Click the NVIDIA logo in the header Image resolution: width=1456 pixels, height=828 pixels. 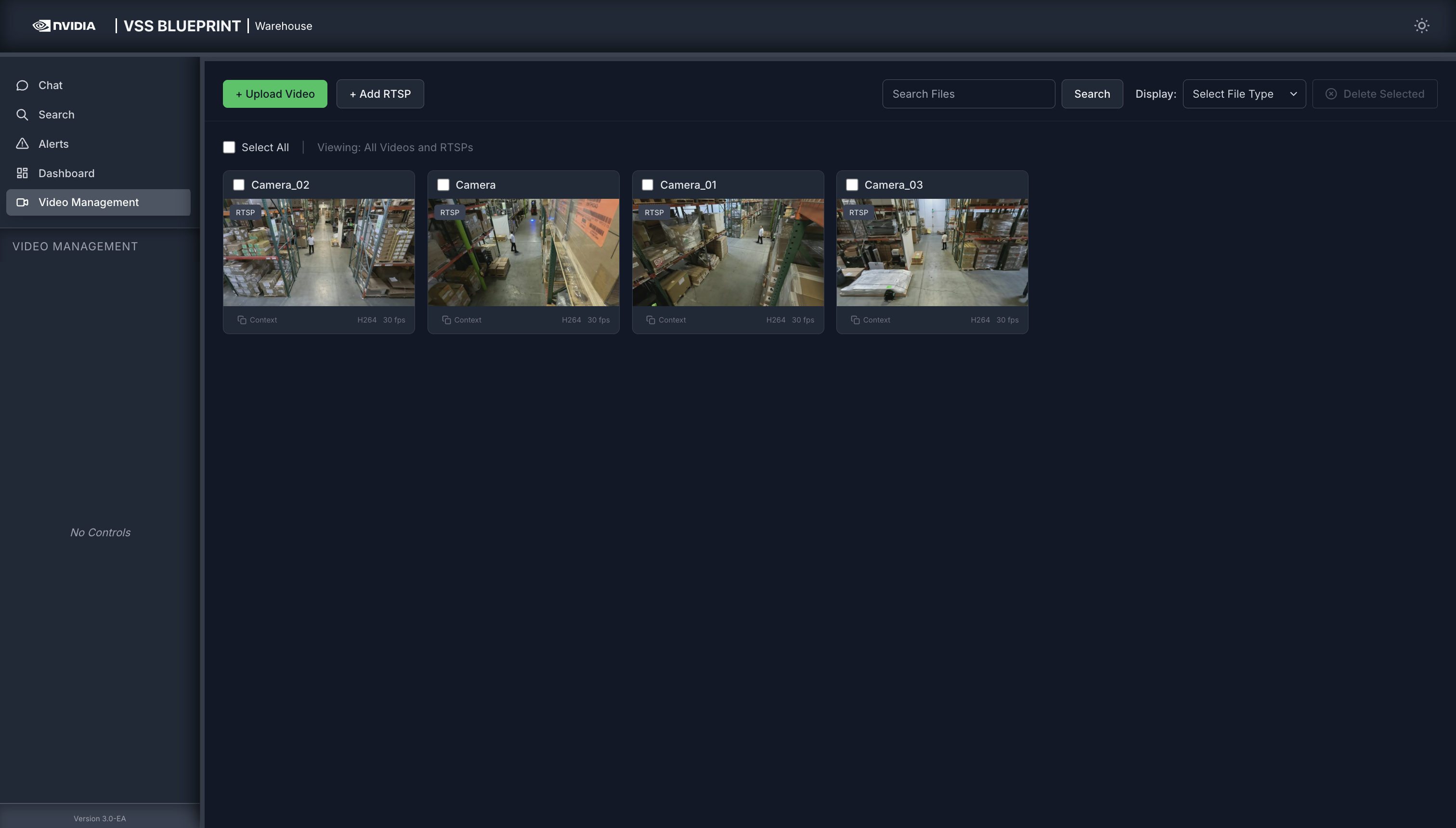pyautogui.click(x=63, y=26)
